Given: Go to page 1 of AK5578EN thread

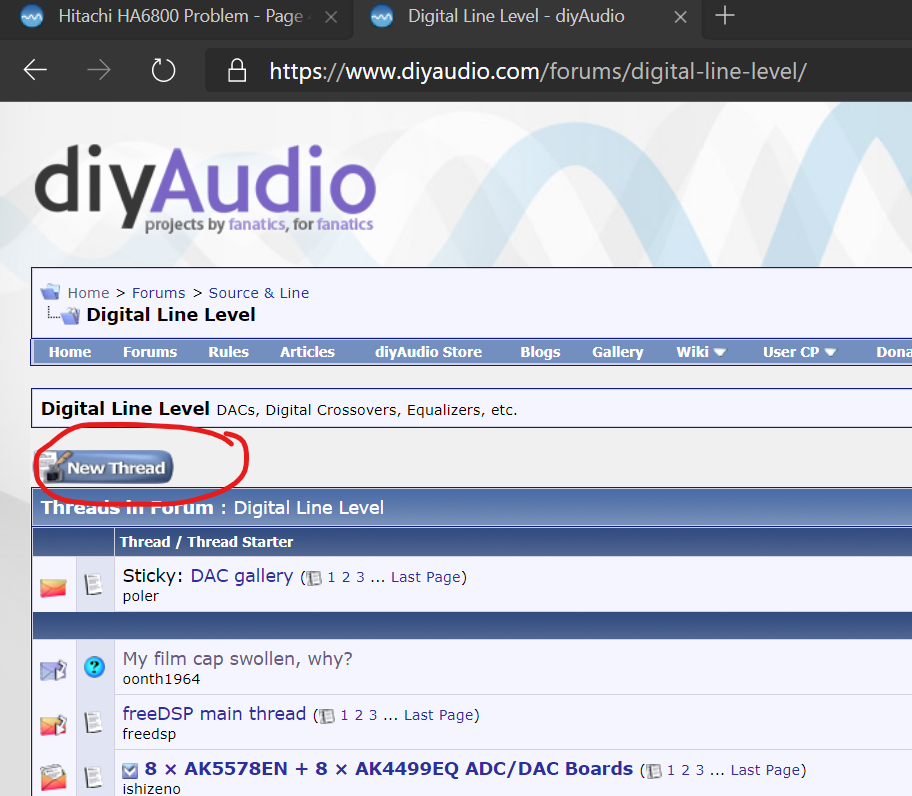Looking at the screenshot, I should point(671,770).
